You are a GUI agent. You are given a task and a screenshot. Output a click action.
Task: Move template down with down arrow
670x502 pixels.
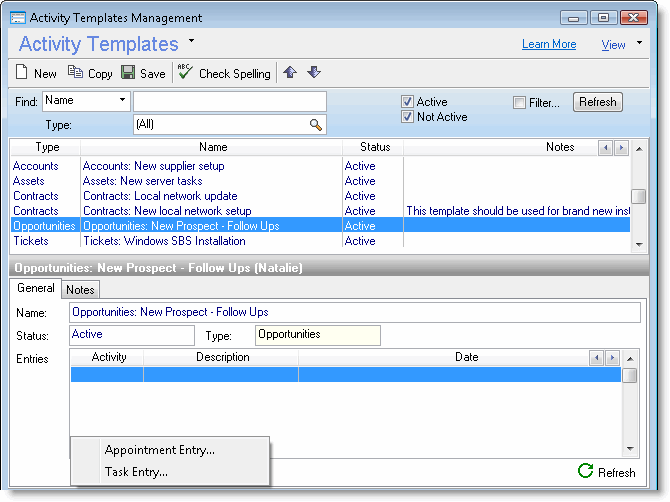313,72
